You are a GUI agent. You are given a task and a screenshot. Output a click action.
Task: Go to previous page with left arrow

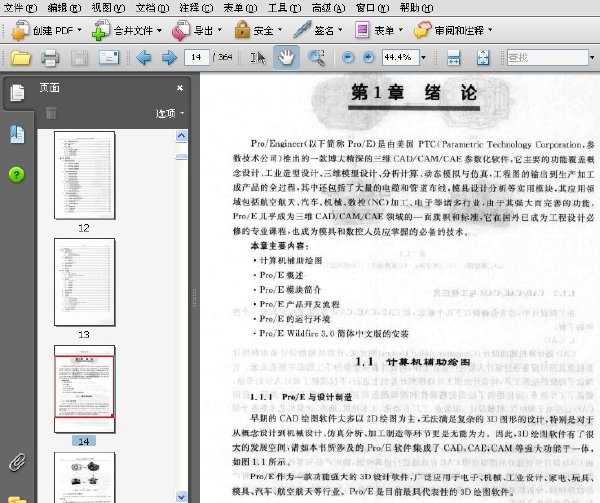(143, 58)
